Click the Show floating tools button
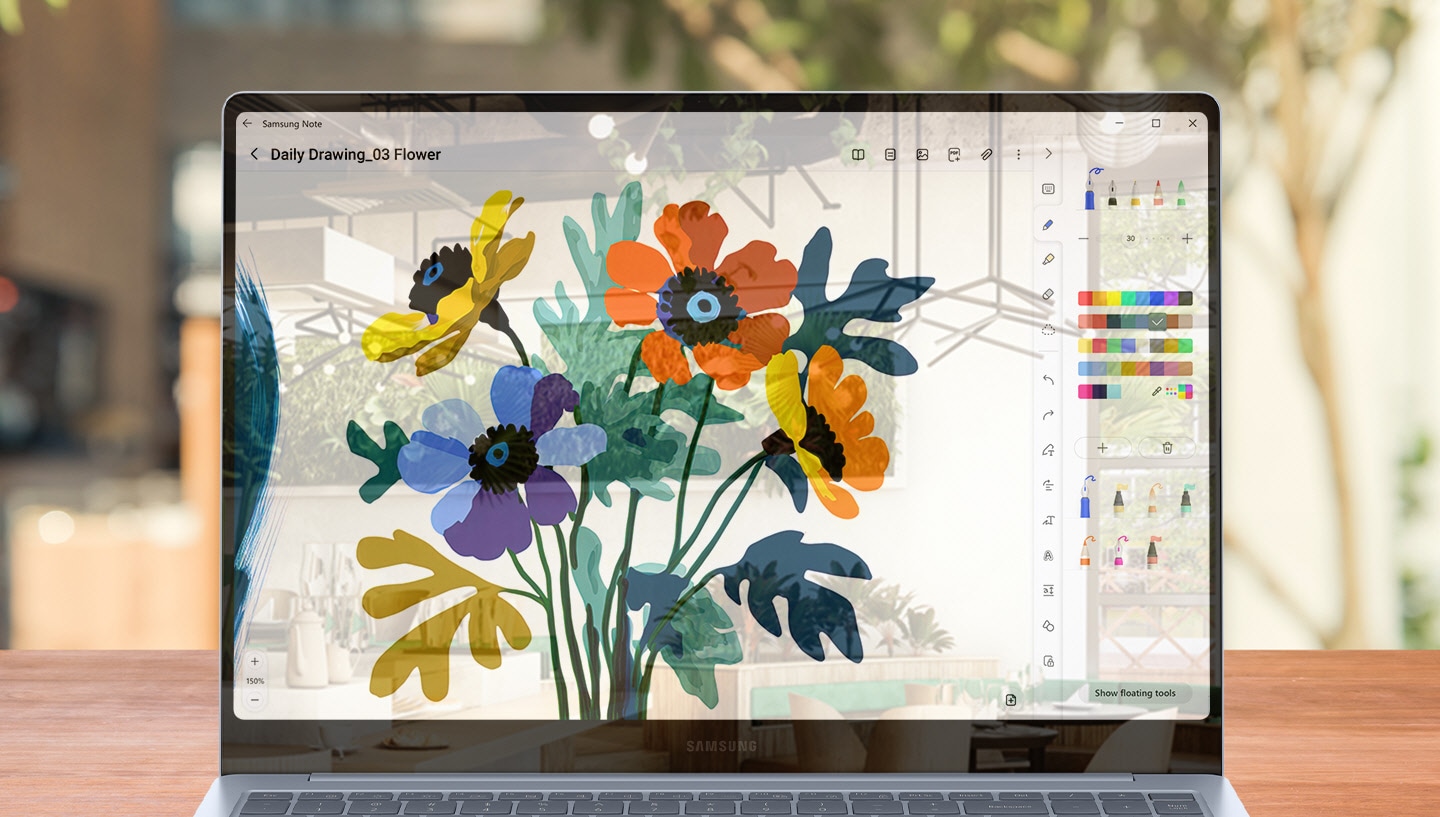Image resolution: width=1440 pixels, height=817 pixels. tap(1134, 693)
